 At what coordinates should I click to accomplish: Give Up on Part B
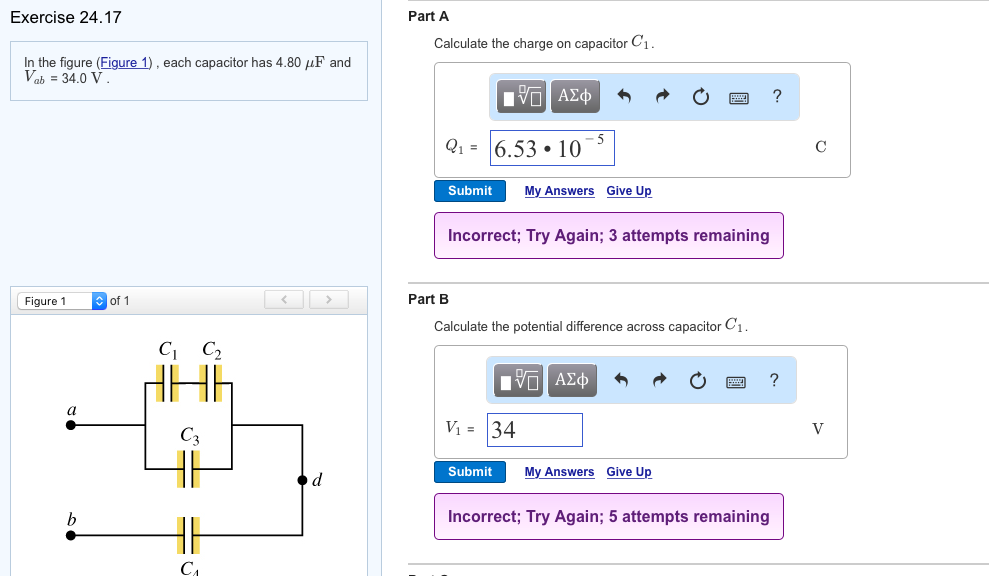click(x=628, y=471)
